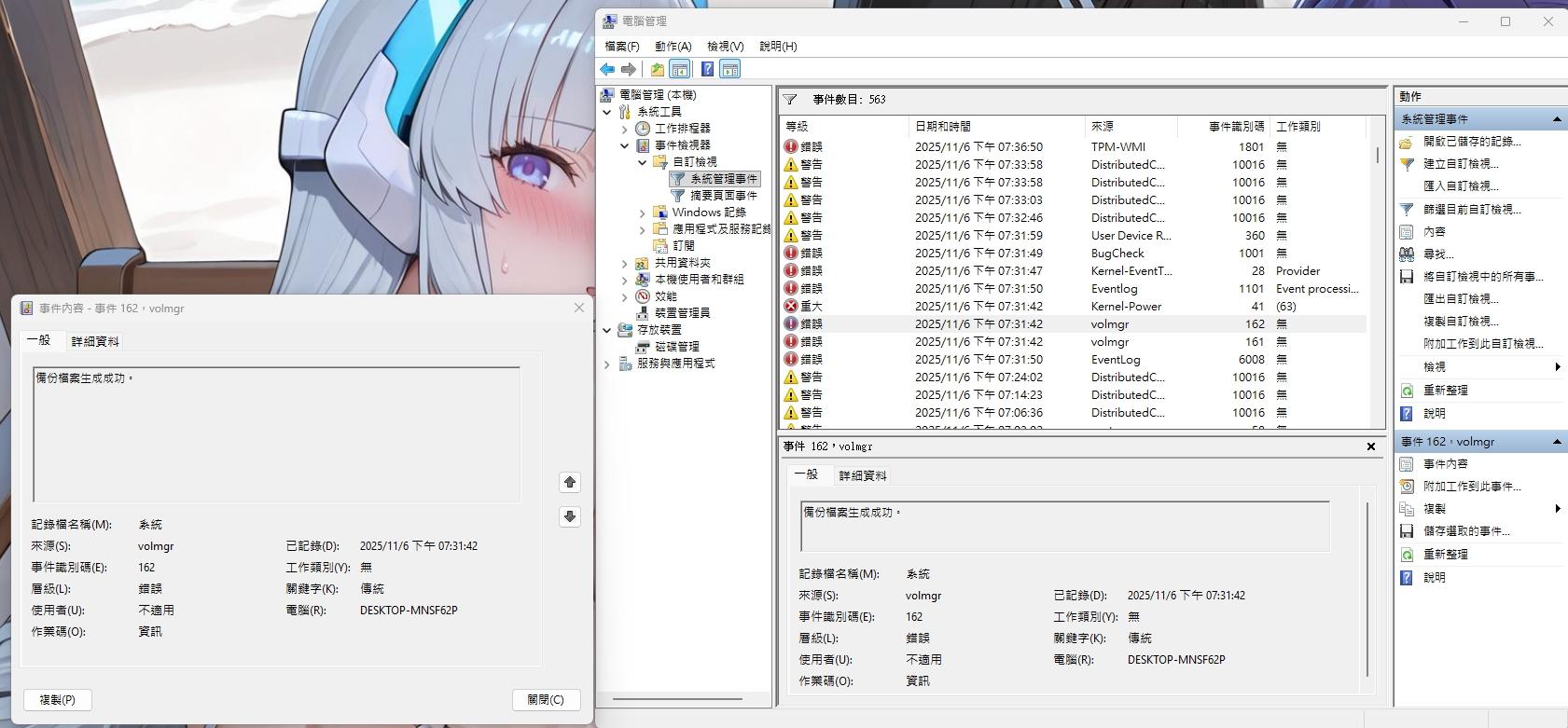
Task: Open the 檢視(V) menu
Action: click(x=726, y=46)
